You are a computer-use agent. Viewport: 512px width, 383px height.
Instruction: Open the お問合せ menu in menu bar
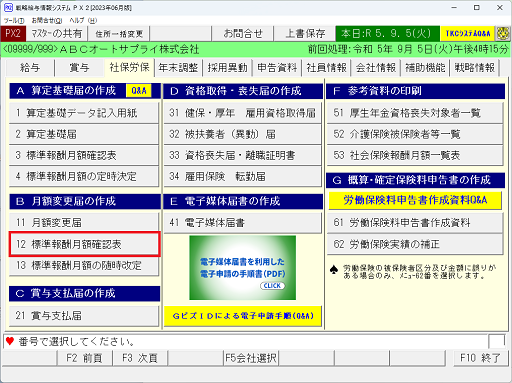point(47,21)
